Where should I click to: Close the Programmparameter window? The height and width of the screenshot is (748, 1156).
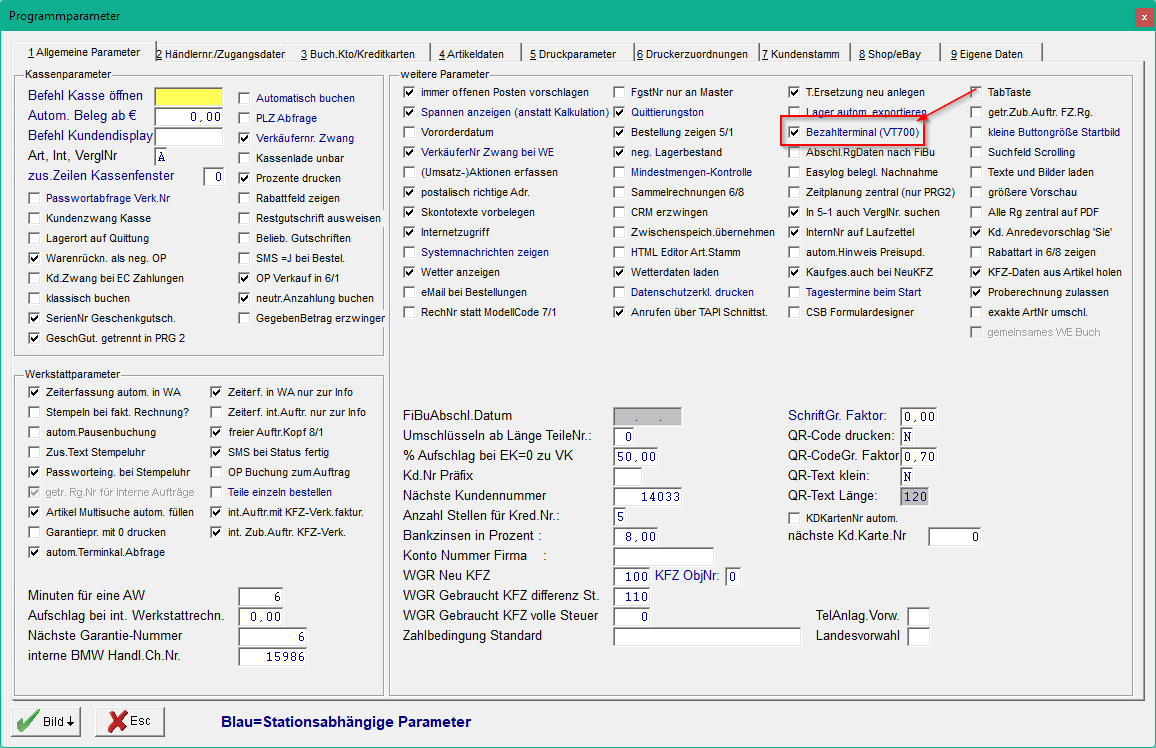click(1144, 16)
